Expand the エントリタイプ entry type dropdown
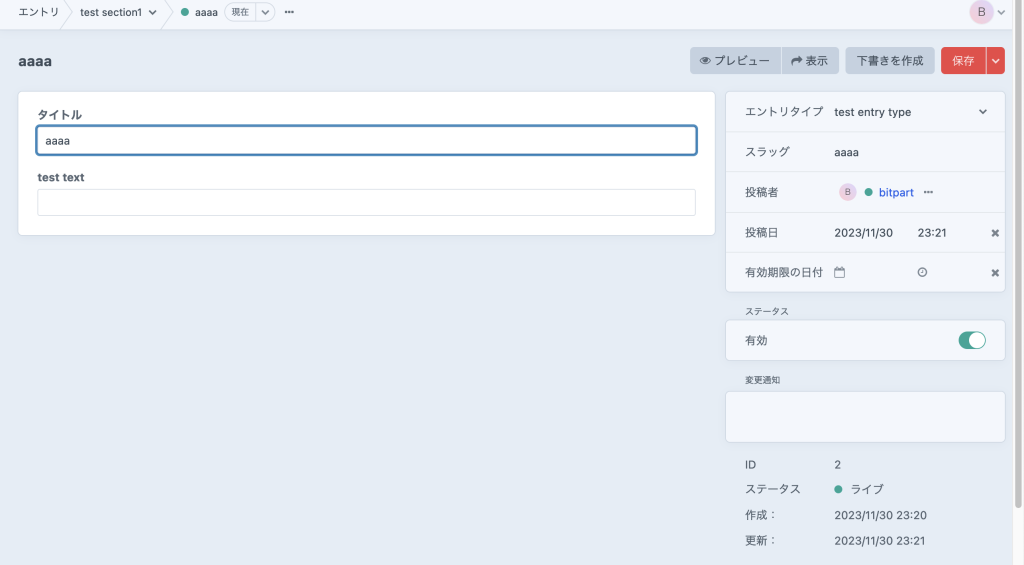 click(x=982, y=112)
